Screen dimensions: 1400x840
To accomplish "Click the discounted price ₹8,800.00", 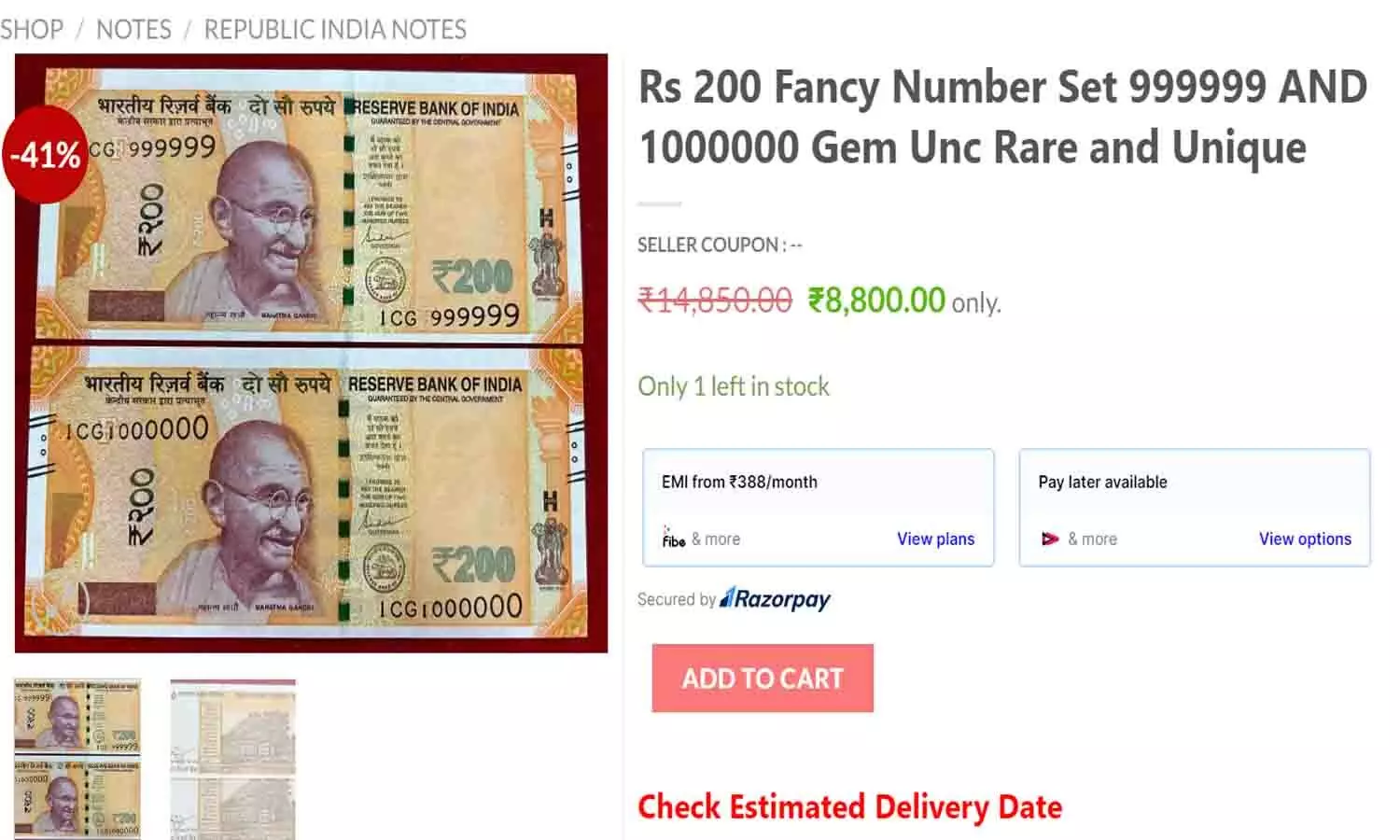I will (x=876, y=301).
